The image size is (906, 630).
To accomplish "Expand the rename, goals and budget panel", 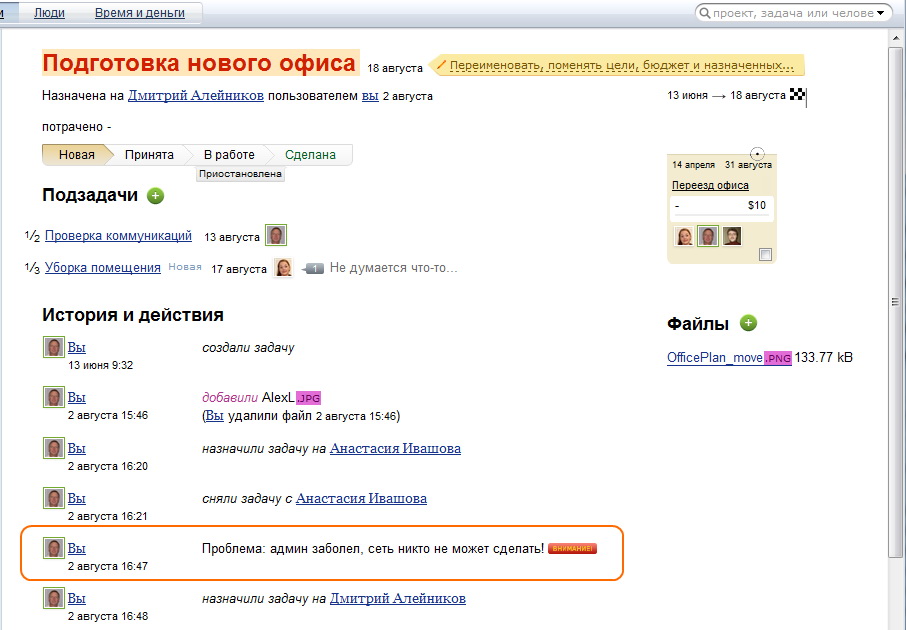I will click(x=621, y=66).
